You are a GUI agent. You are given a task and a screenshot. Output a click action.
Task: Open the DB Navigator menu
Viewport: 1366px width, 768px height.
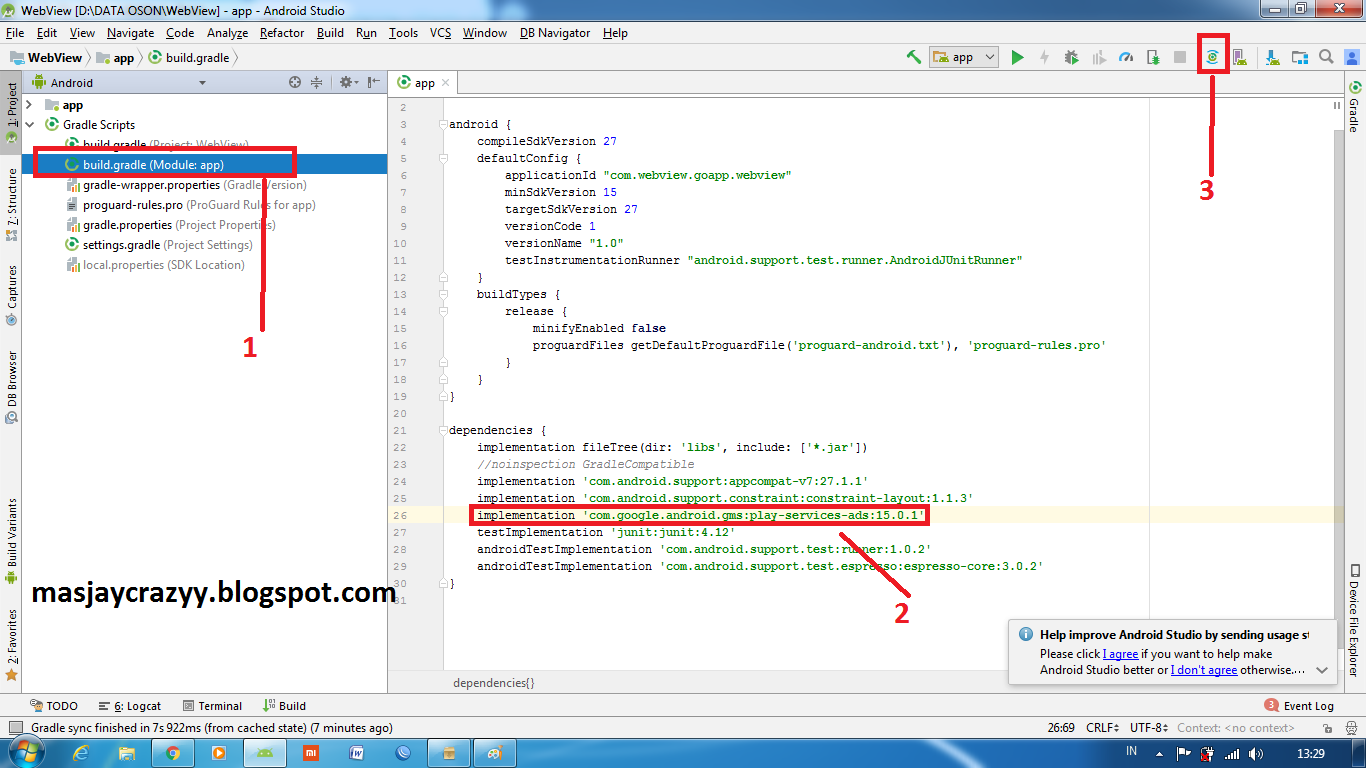[x=555, y=33]
